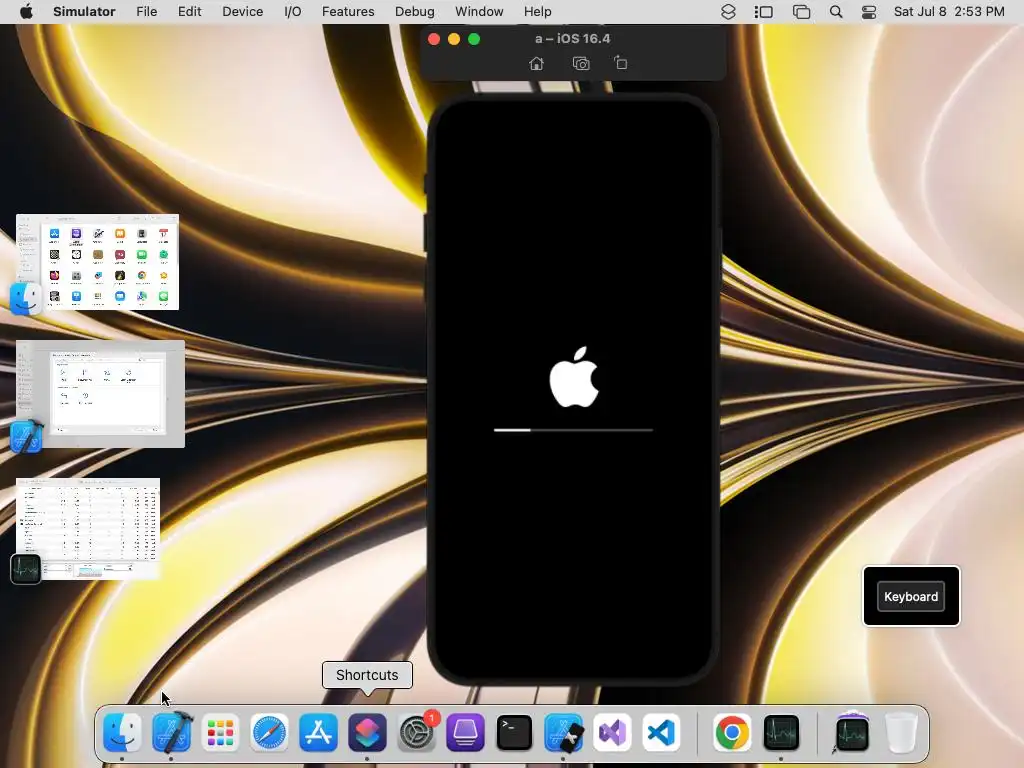Toggle Stage Manager from the menu bar icon
The height and width of the screenshot is (768, 1024).
763,12
